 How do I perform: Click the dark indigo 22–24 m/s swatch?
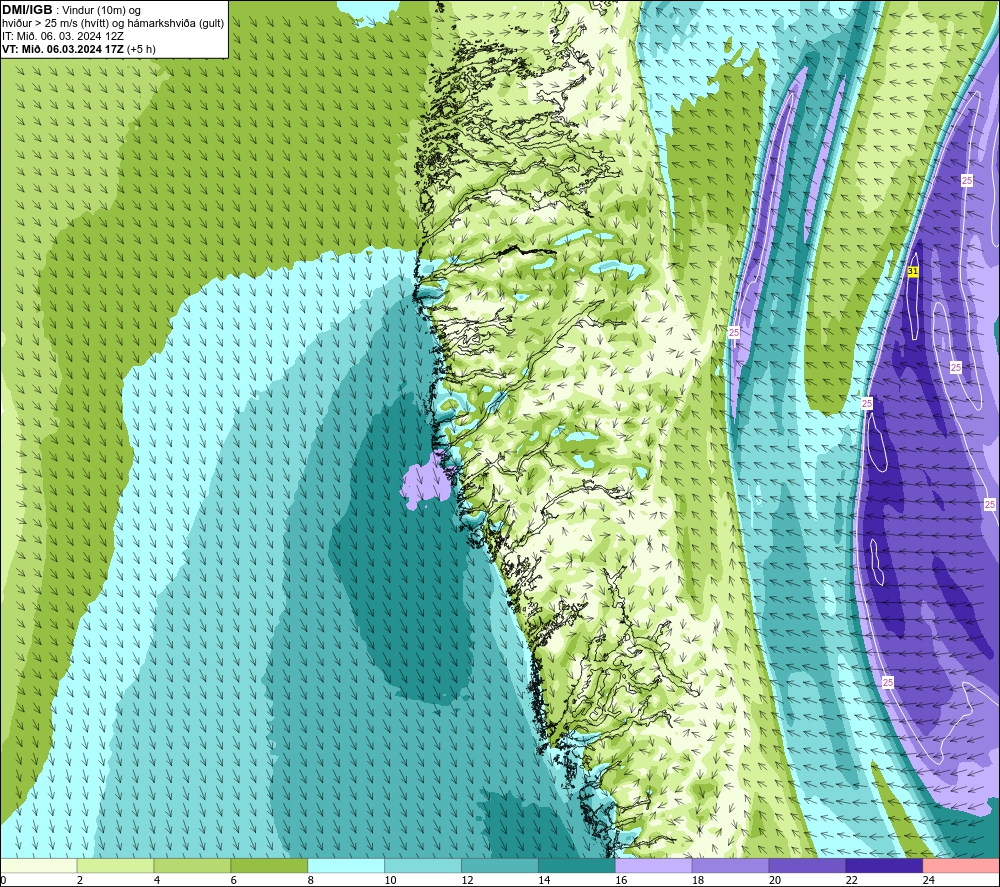pyautogui.click(x=884, y=866)
